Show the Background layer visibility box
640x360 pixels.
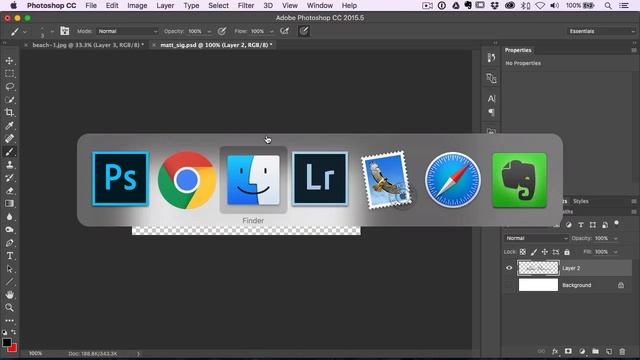tap(509, 285)
